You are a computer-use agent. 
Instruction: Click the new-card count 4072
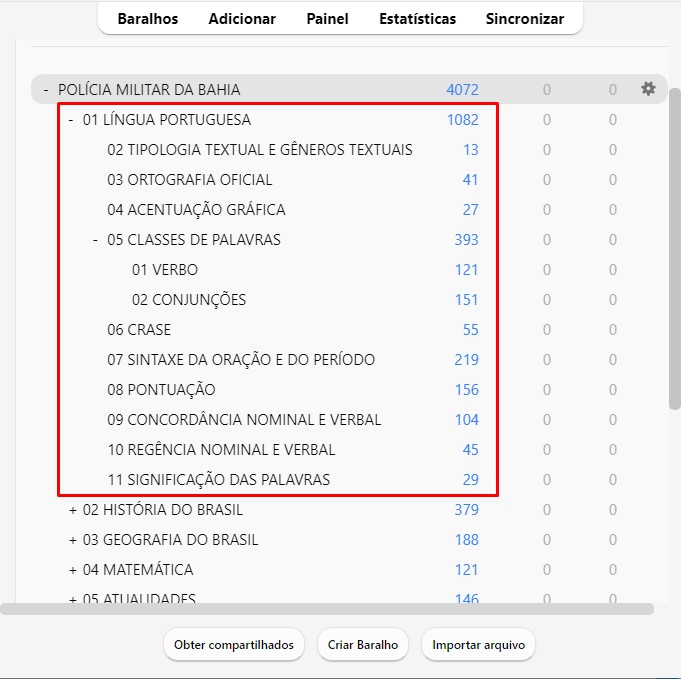(463, 89)
